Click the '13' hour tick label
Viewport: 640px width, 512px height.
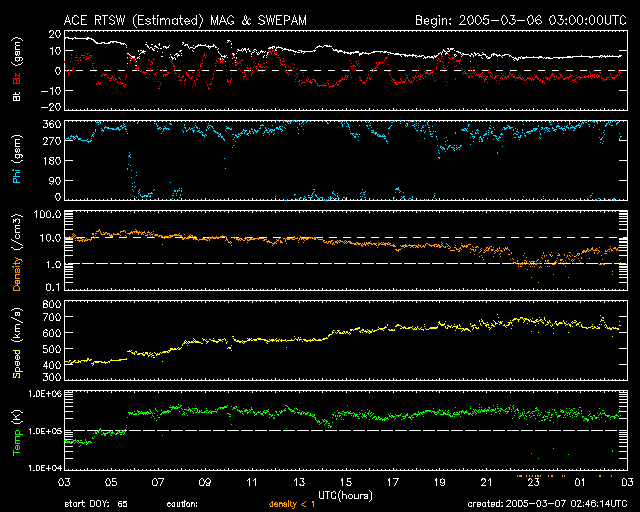(x=299, y=482)
